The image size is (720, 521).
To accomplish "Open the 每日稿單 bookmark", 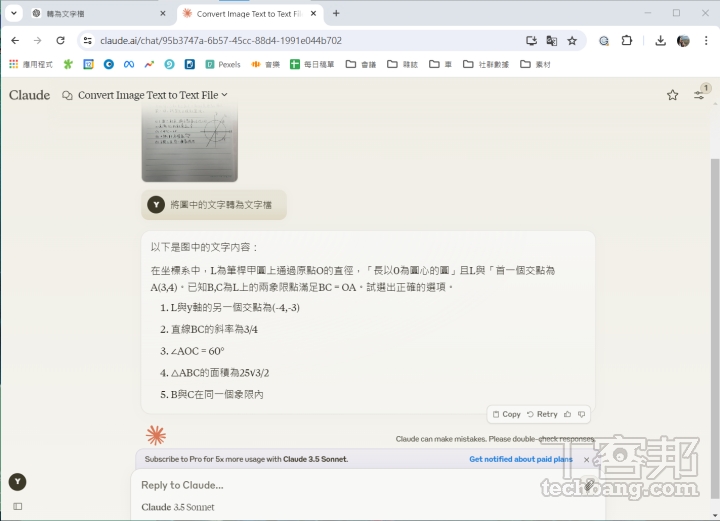I will [312, 64].
